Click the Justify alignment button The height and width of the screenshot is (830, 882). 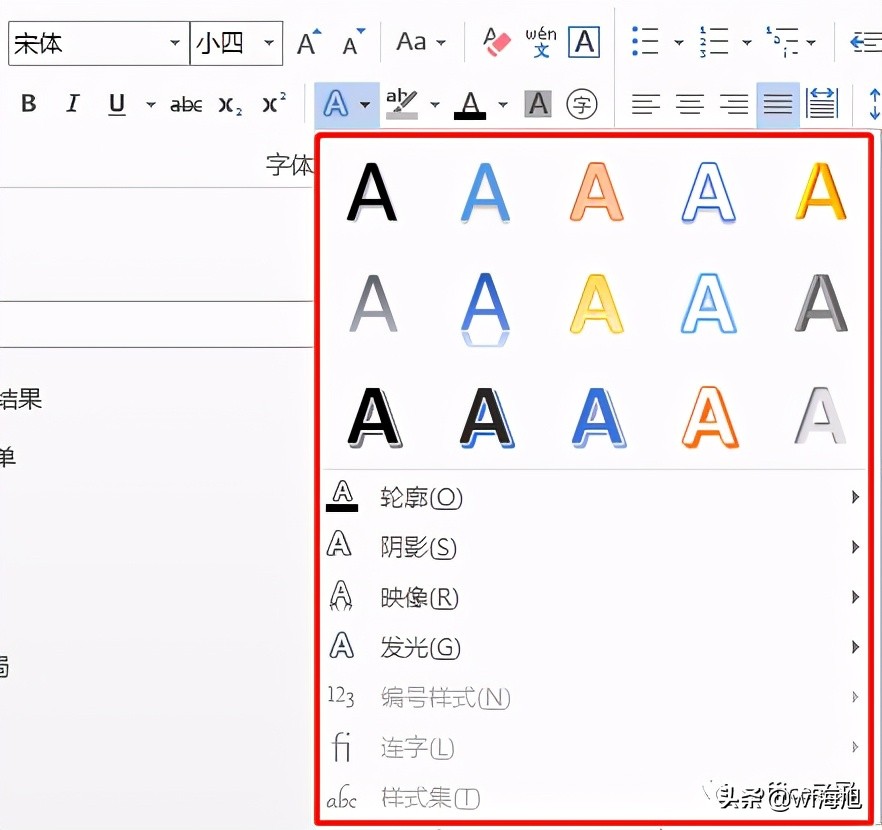click(777, 104)
